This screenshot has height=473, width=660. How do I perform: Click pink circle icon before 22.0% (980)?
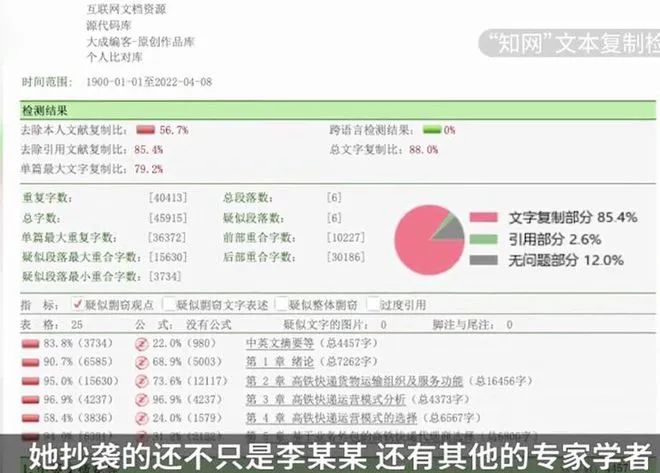[142, 344]
